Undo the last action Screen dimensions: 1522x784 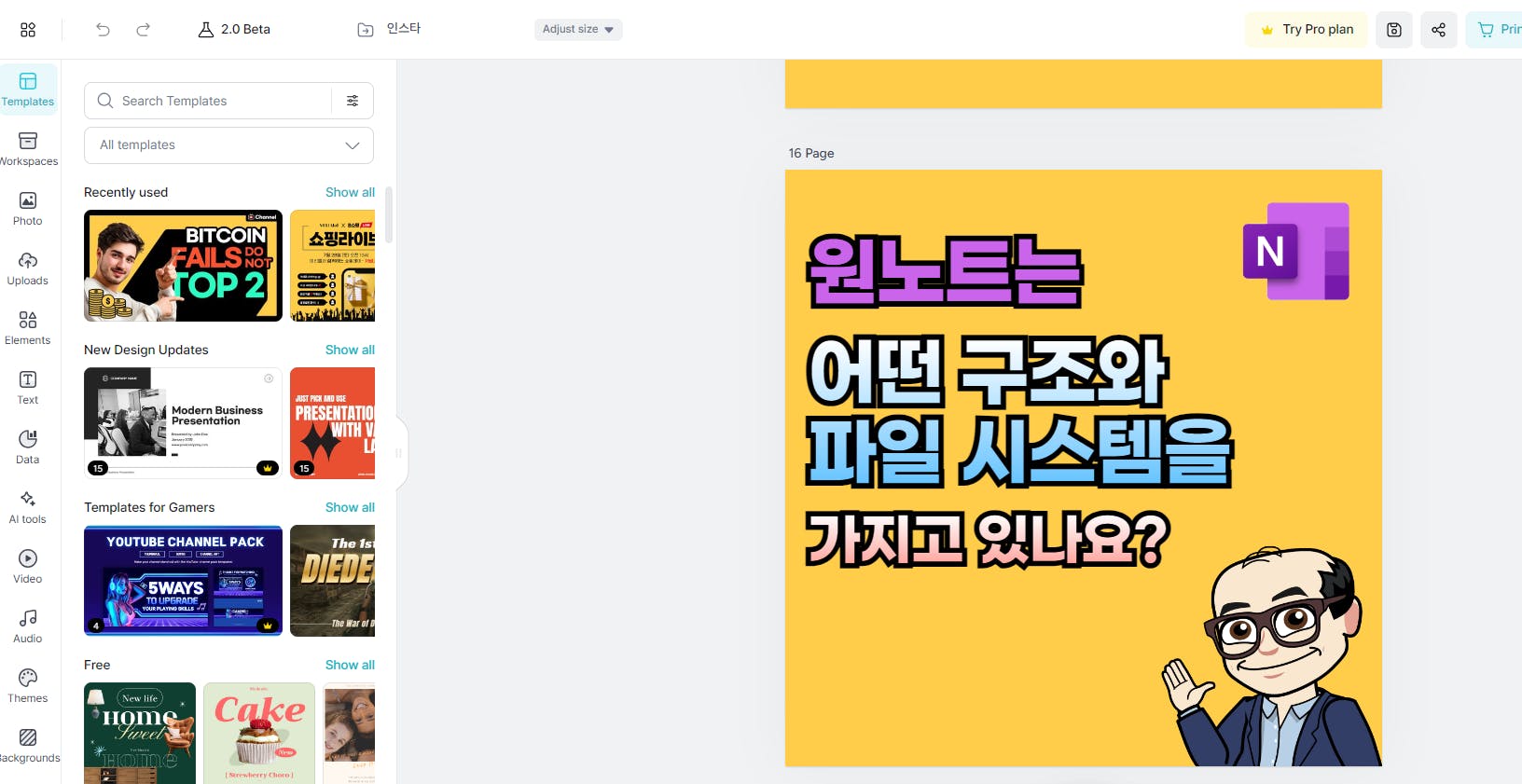[103, 30]
